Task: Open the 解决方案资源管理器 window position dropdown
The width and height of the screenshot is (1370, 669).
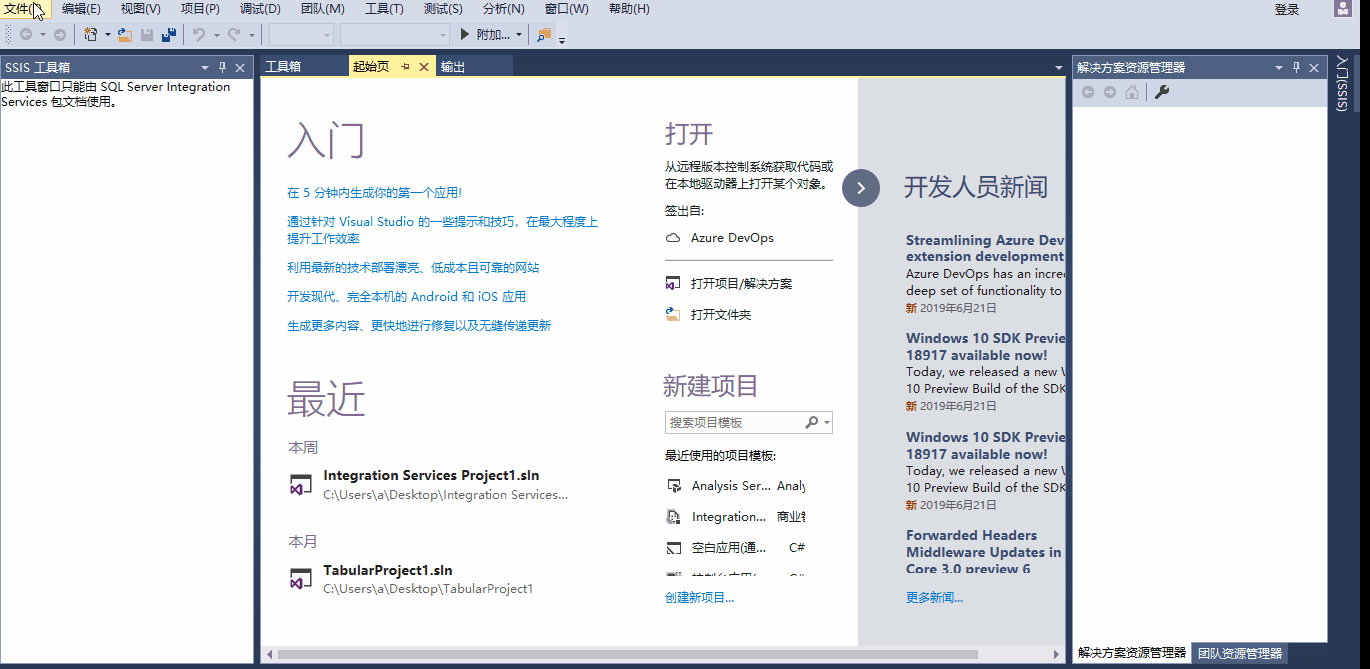Action: (1278, 67)
